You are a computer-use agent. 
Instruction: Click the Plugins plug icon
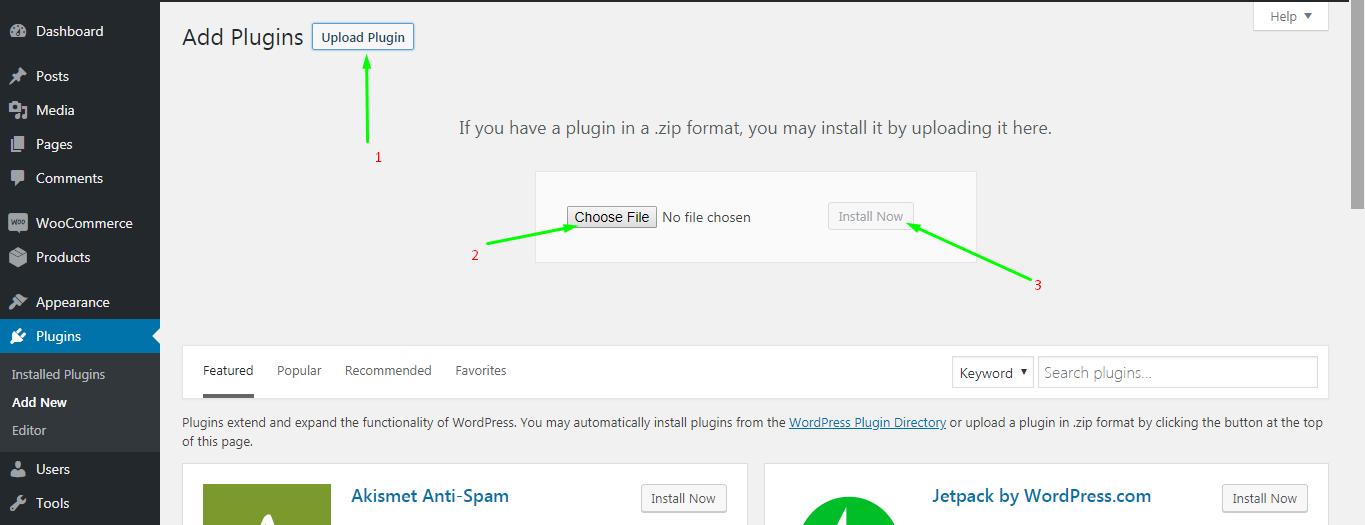18,336
